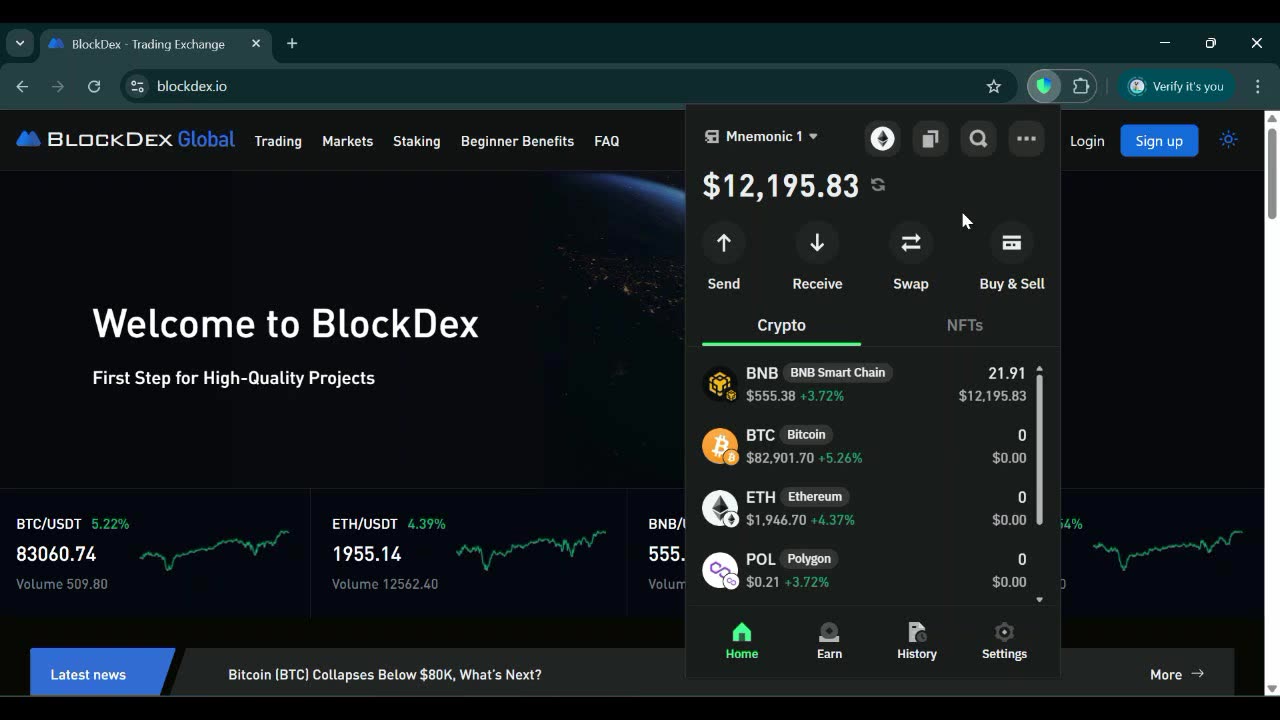Refresh the wallet balance icon
Viewport: 1280px width, 720px height.
878,185
